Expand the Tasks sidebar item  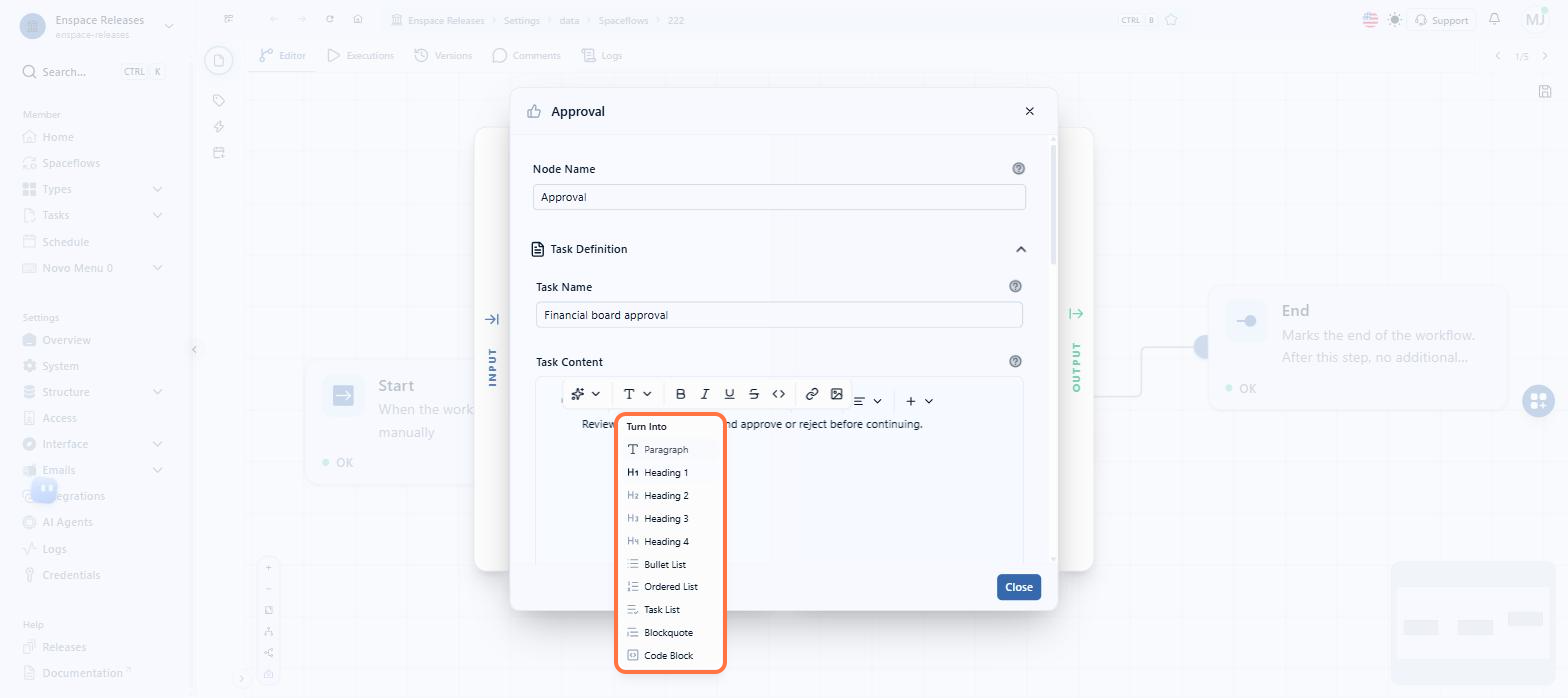coord(157,215)
